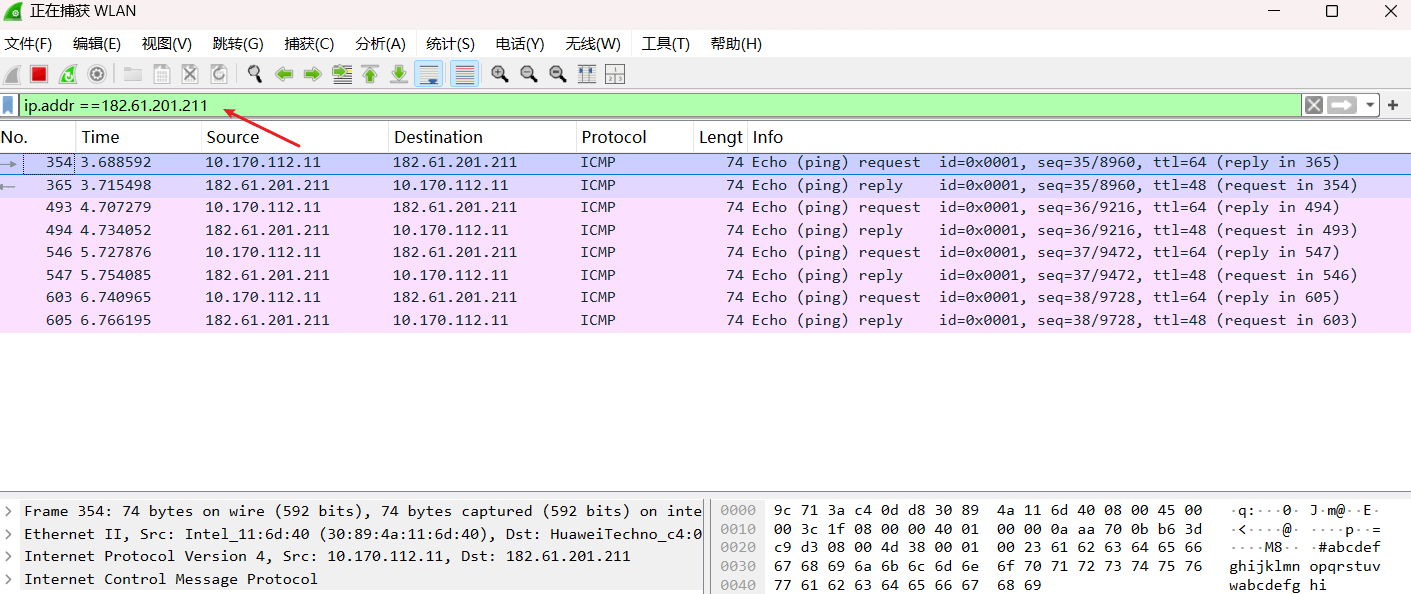Open display filter history dropdown
1411x594 pixels.
coord(1369,105)
